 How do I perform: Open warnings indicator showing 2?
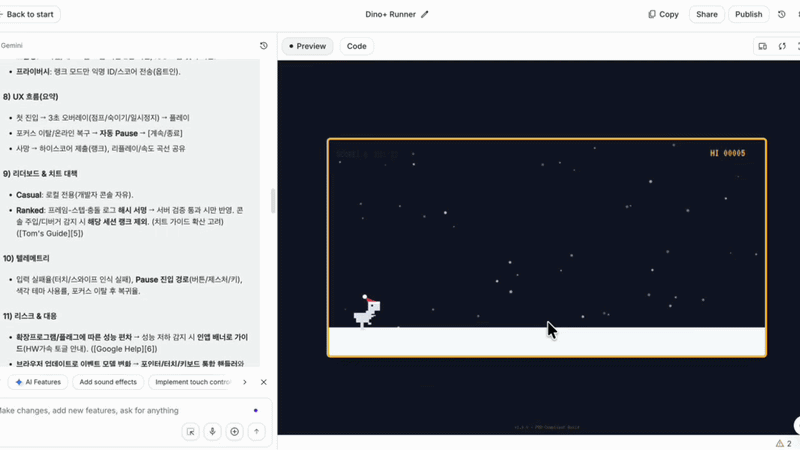pyautogui.click(x=784, y=443)
